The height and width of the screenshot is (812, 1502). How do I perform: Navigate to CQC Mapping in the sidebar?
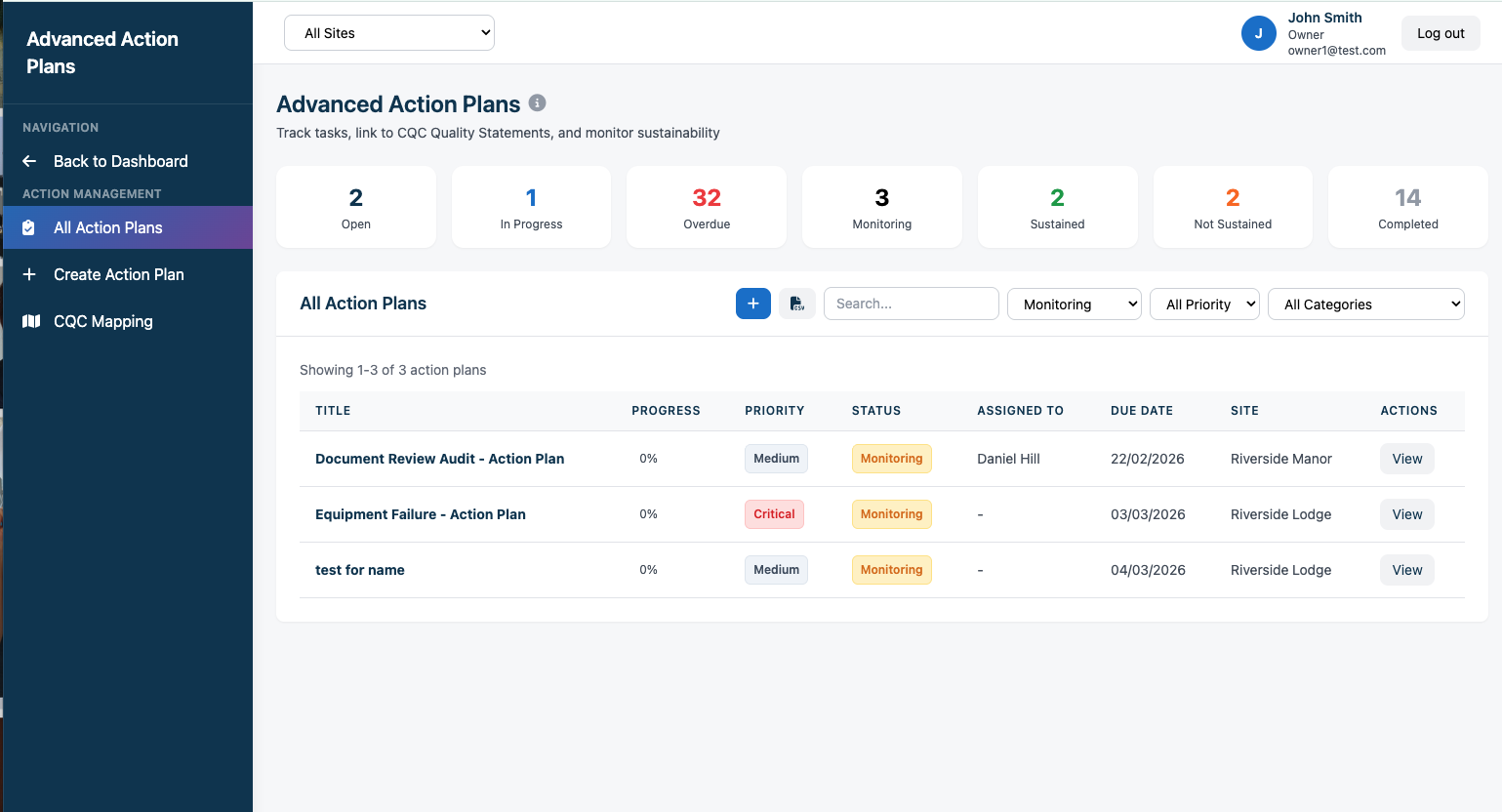(102, 321)
